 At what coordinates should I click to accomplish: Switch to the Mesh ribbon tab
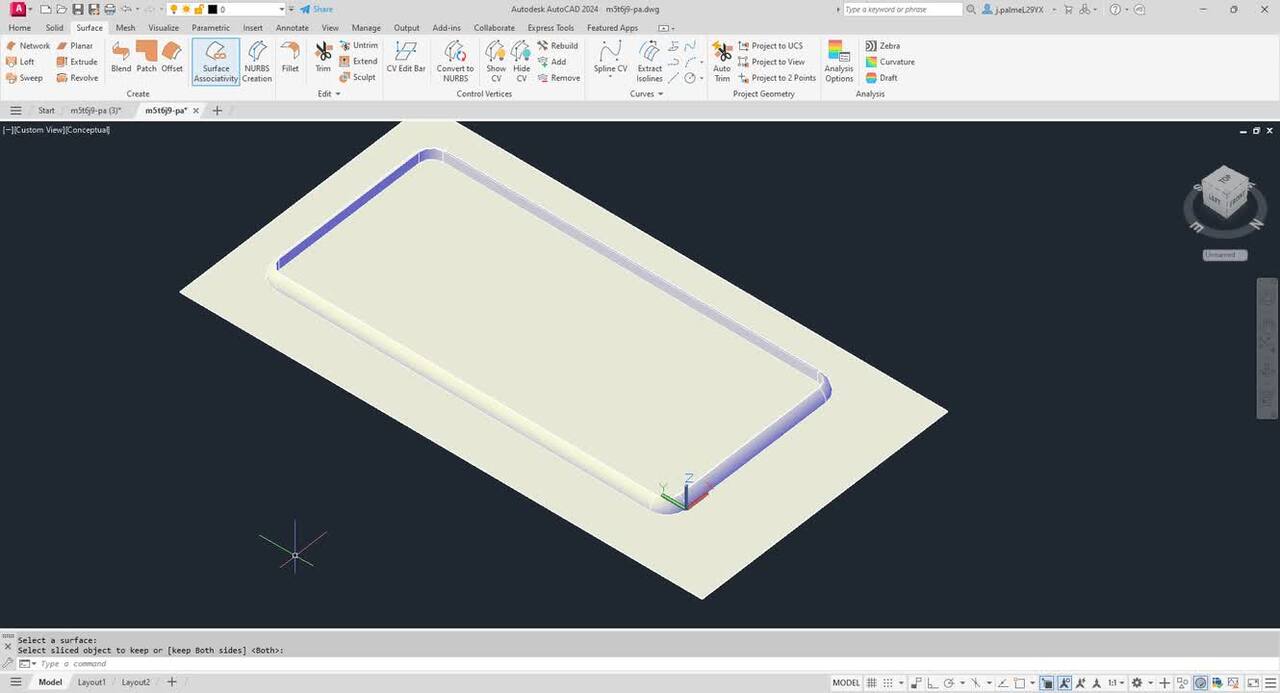(125, 28)
